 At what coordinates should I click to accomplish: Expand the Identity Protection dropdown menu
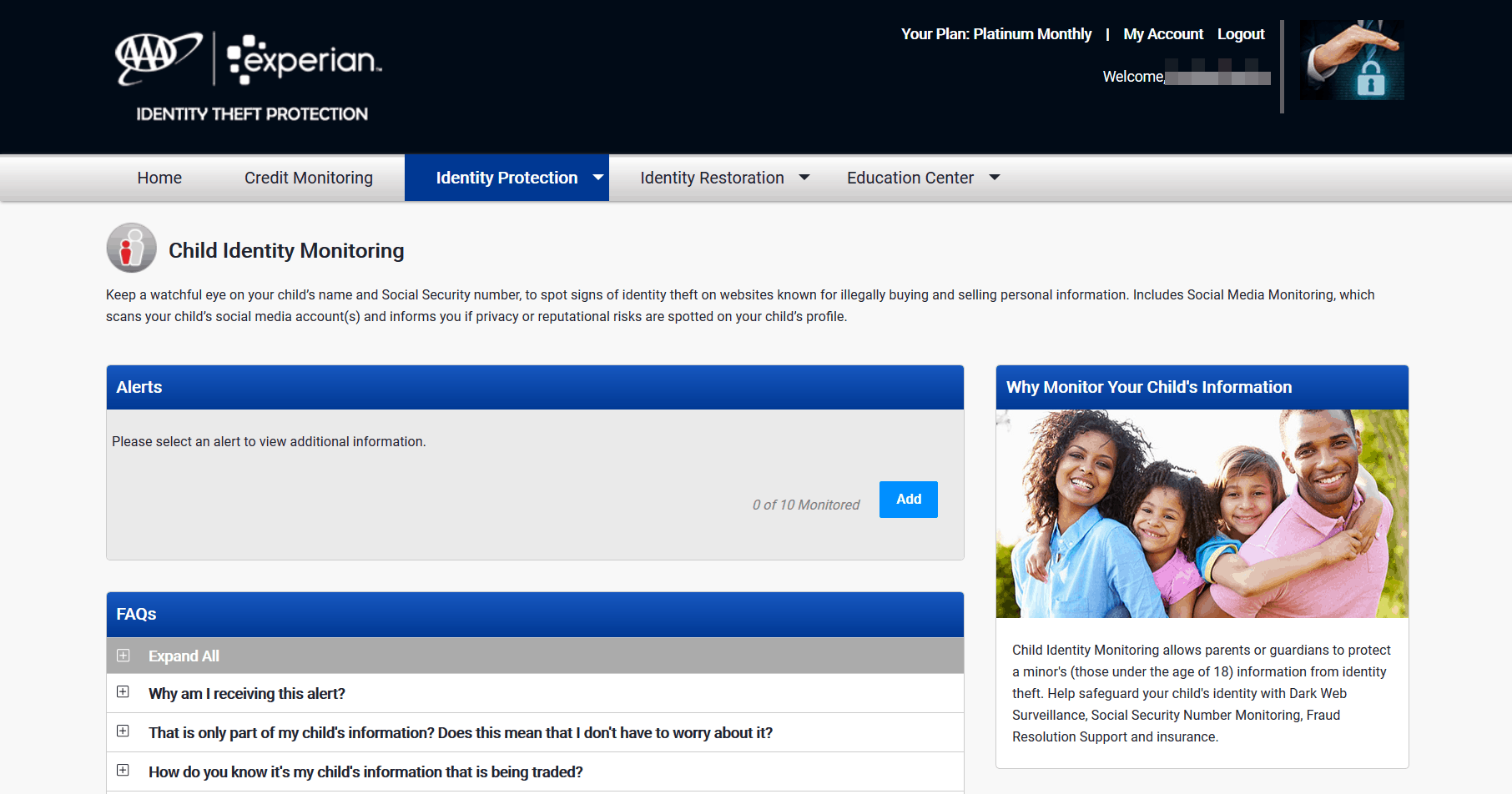[x=597, y=178]
